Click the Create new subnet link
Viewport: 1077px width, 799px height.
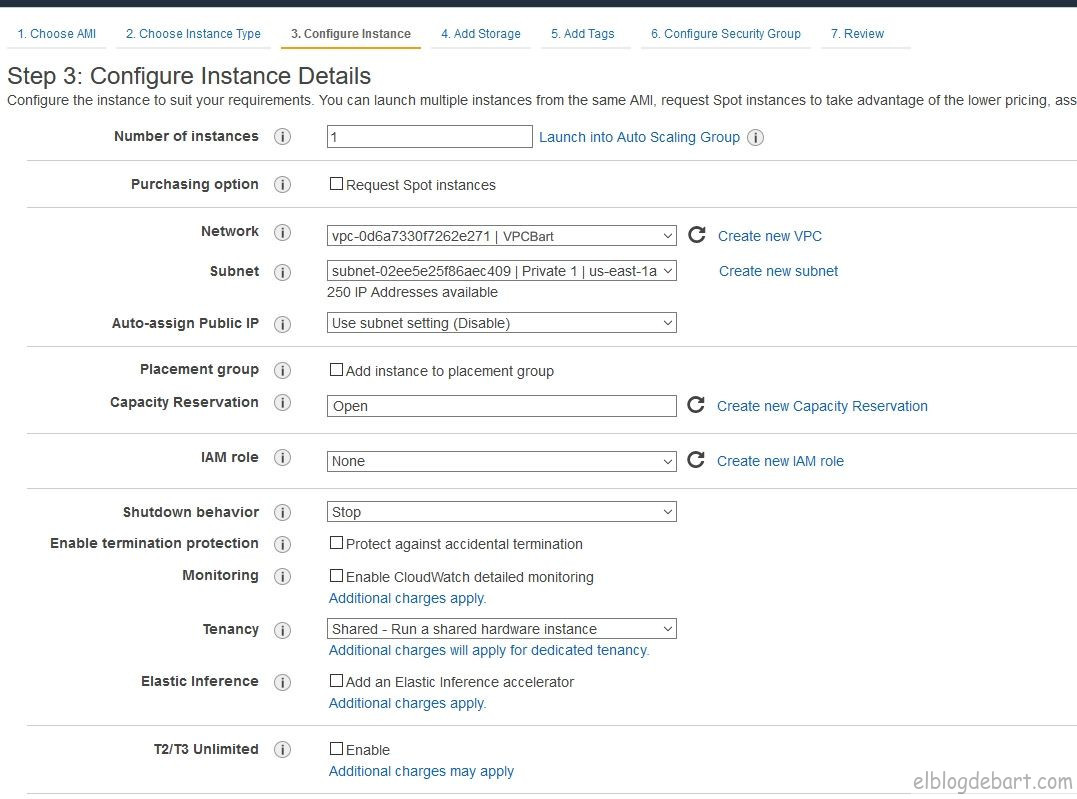pyautogui.click(x=778, y=271)
